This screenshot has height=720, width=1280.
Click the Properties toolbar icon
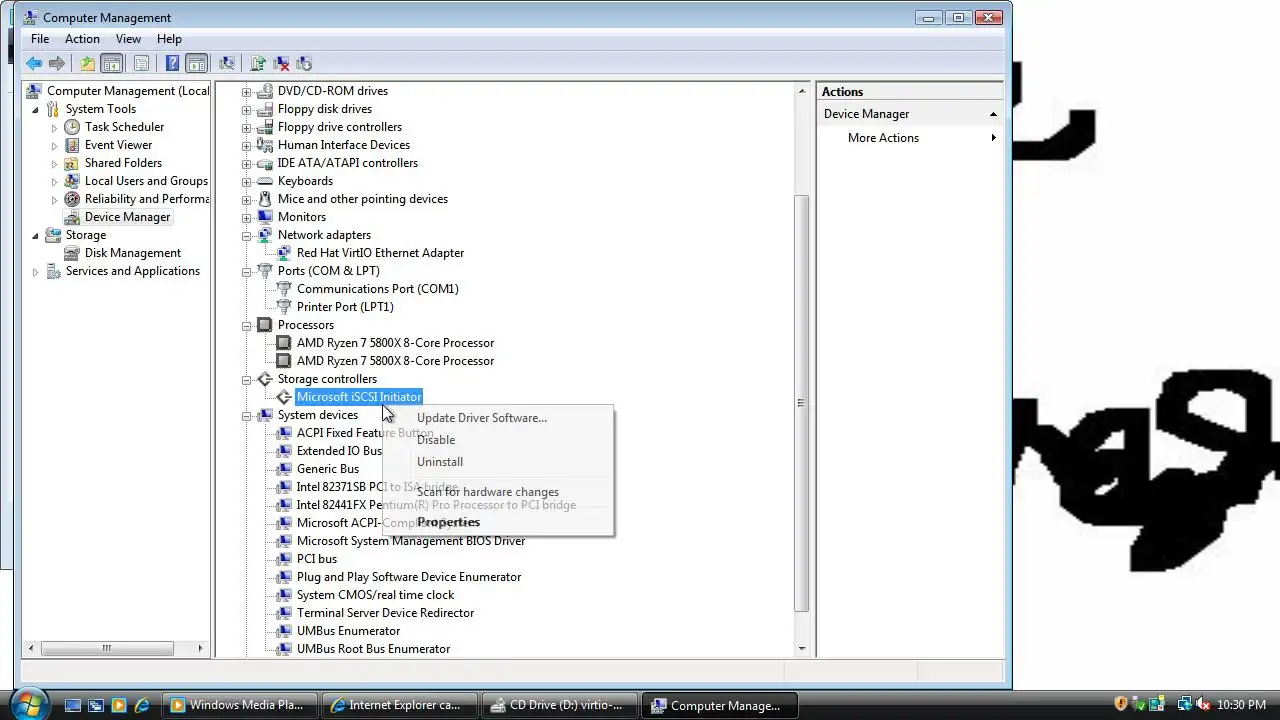tap(141, 64)
